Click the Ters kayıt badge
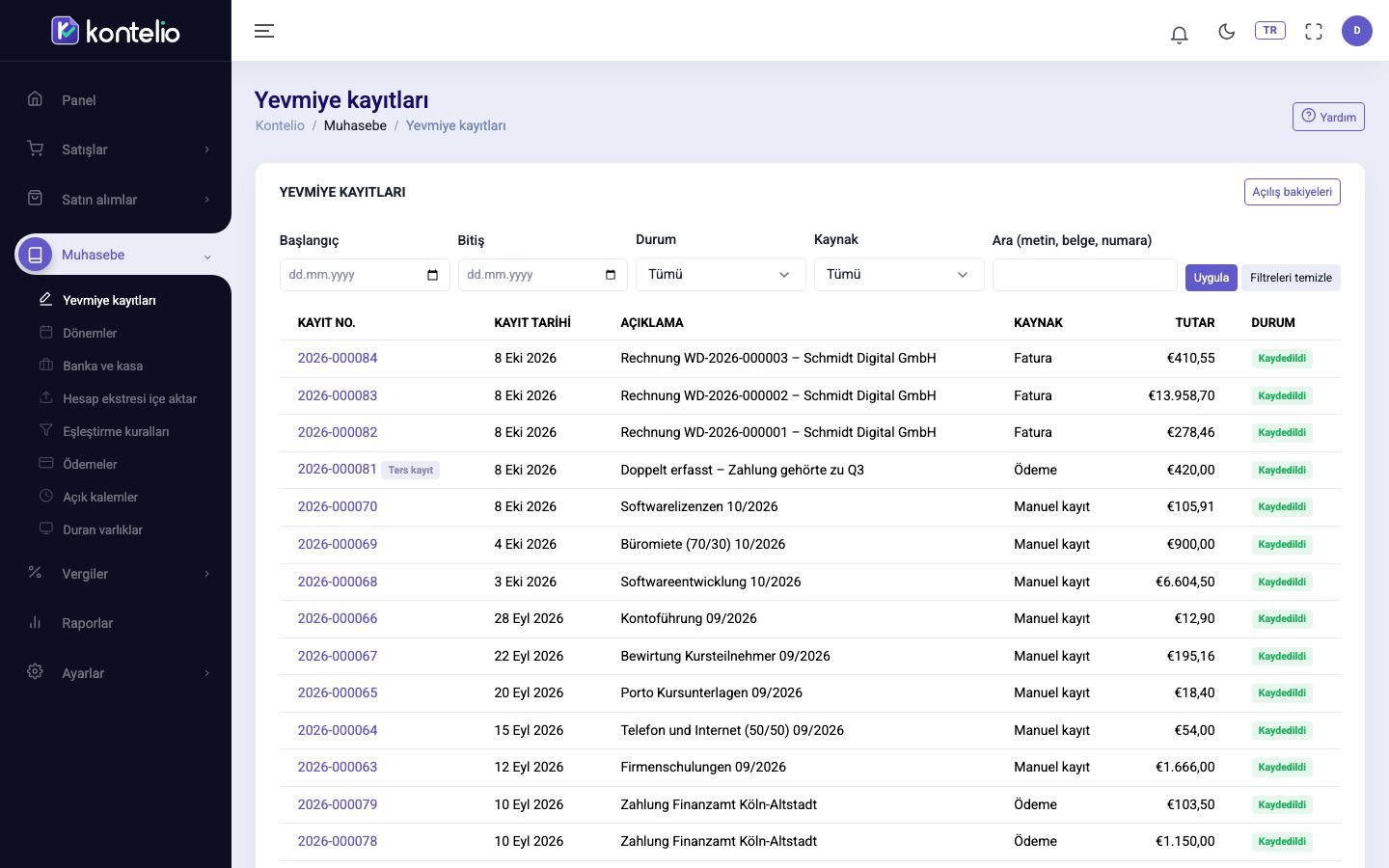This screenshot has width=1389, height=868. (x=411, y=470)
